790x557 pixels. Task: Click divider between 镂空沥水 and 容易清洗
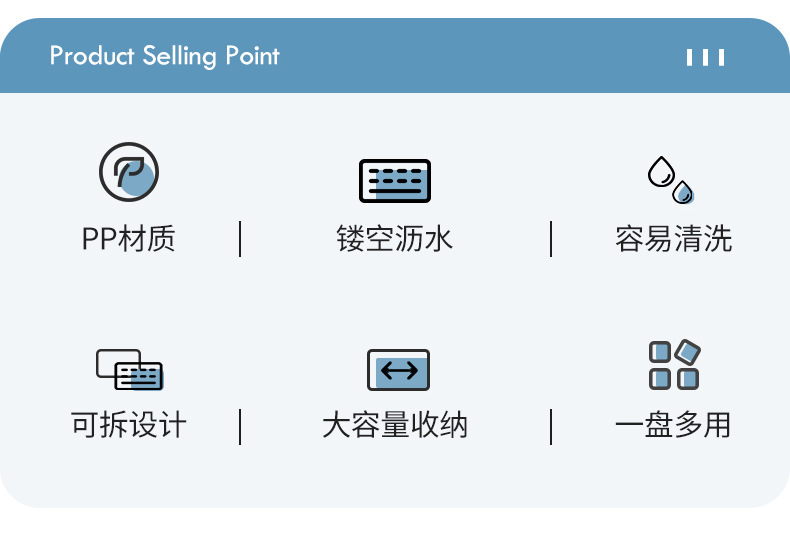pos(551,240)
